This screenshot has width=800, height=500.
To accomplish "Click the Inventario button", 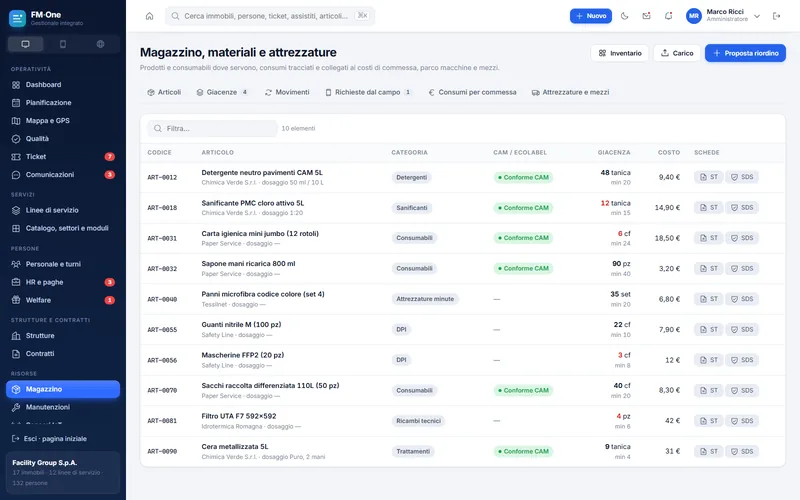I will pos(619,53).
